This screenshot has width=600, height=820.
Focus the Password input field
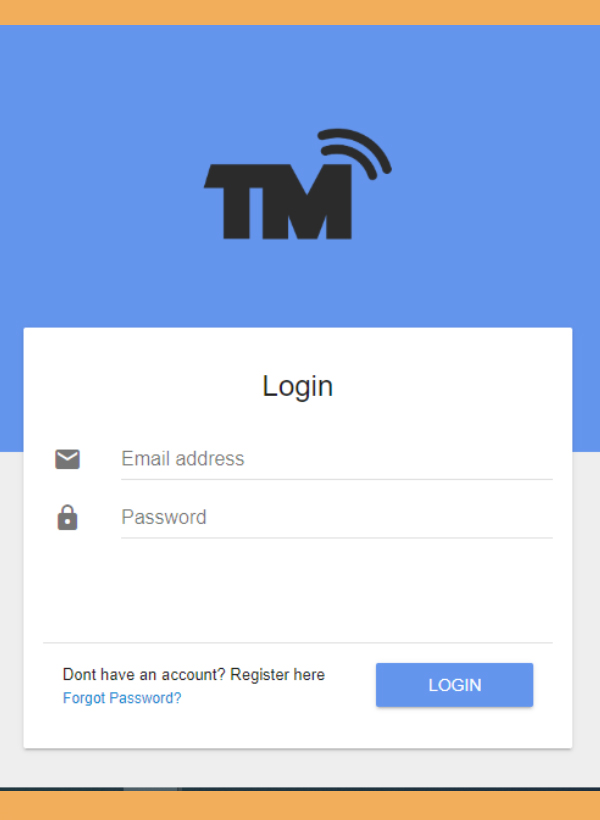[337, 517]
